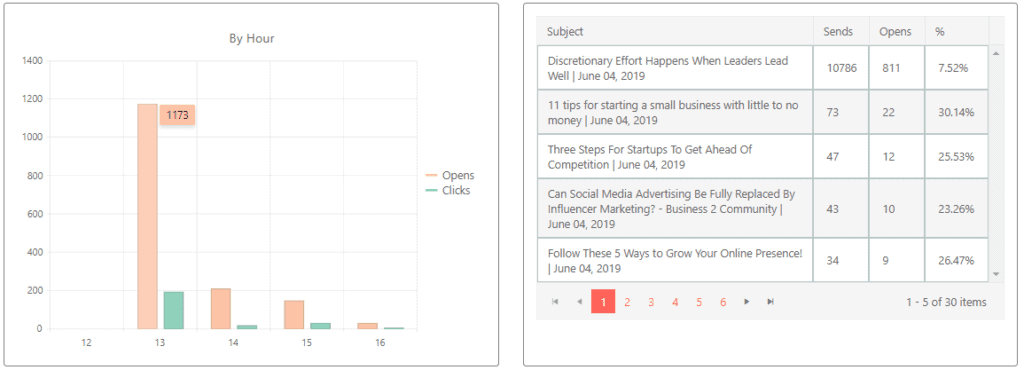Click table scrollbar down arrow
This screenshot has height=370, width=1024.
(996, 274)
